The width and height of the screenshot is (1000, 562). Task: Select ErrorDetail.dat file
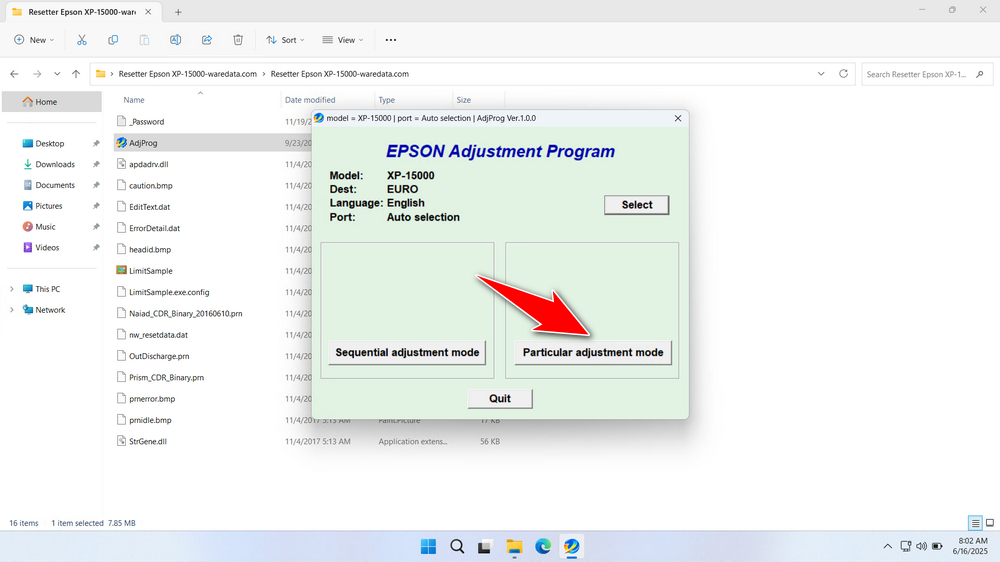point(154,228)
